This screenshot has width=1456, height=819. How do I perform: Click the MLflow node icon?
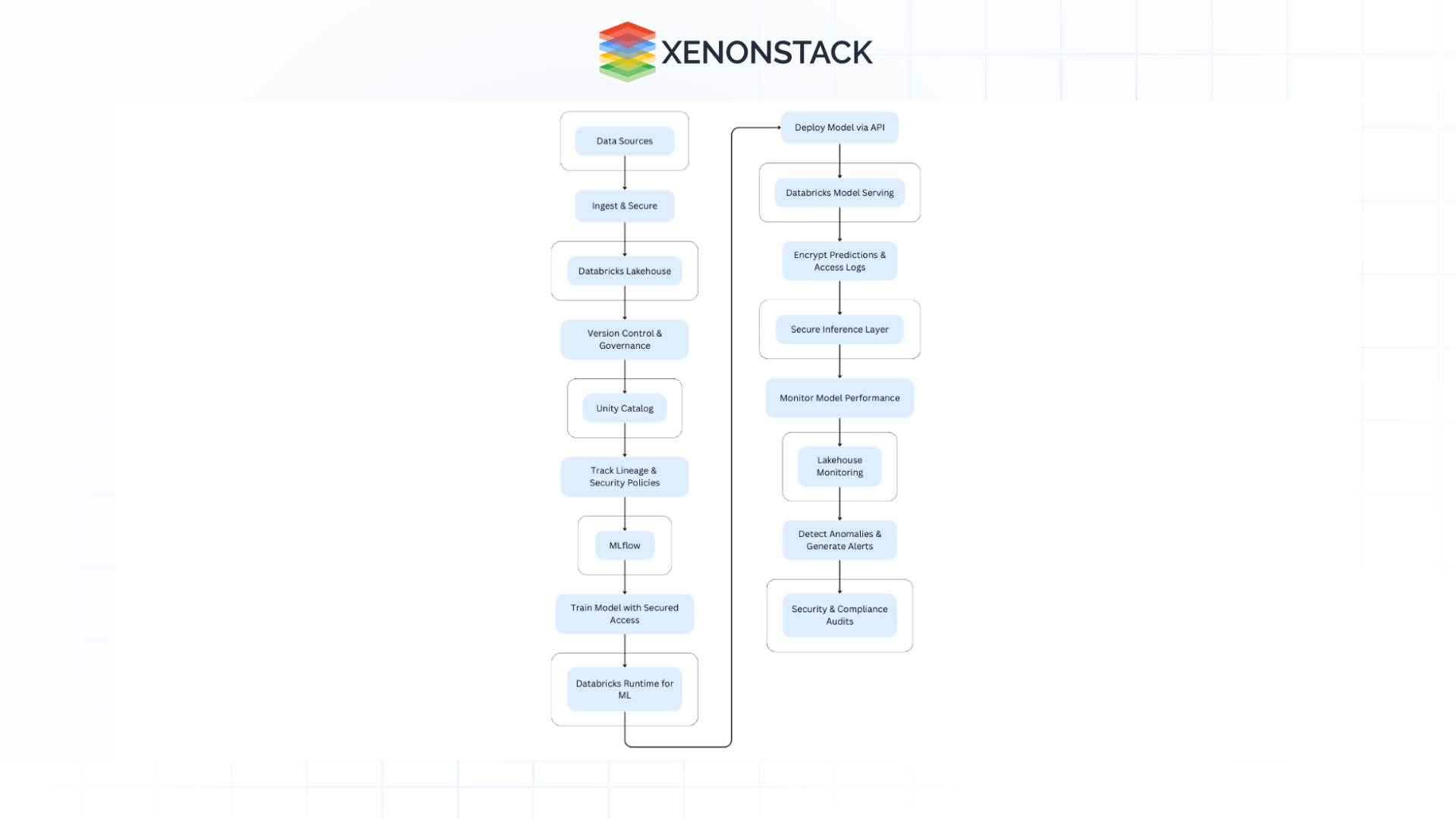624,545
